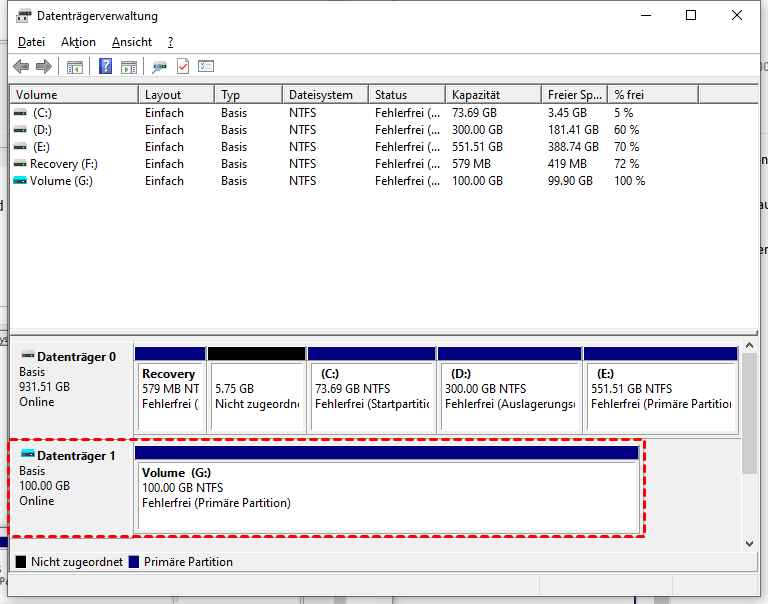Image resolution: width=768 pixels, height=604 pixels.
Task: Toggle the console tree toolbar icon
Action: [75, 67]
